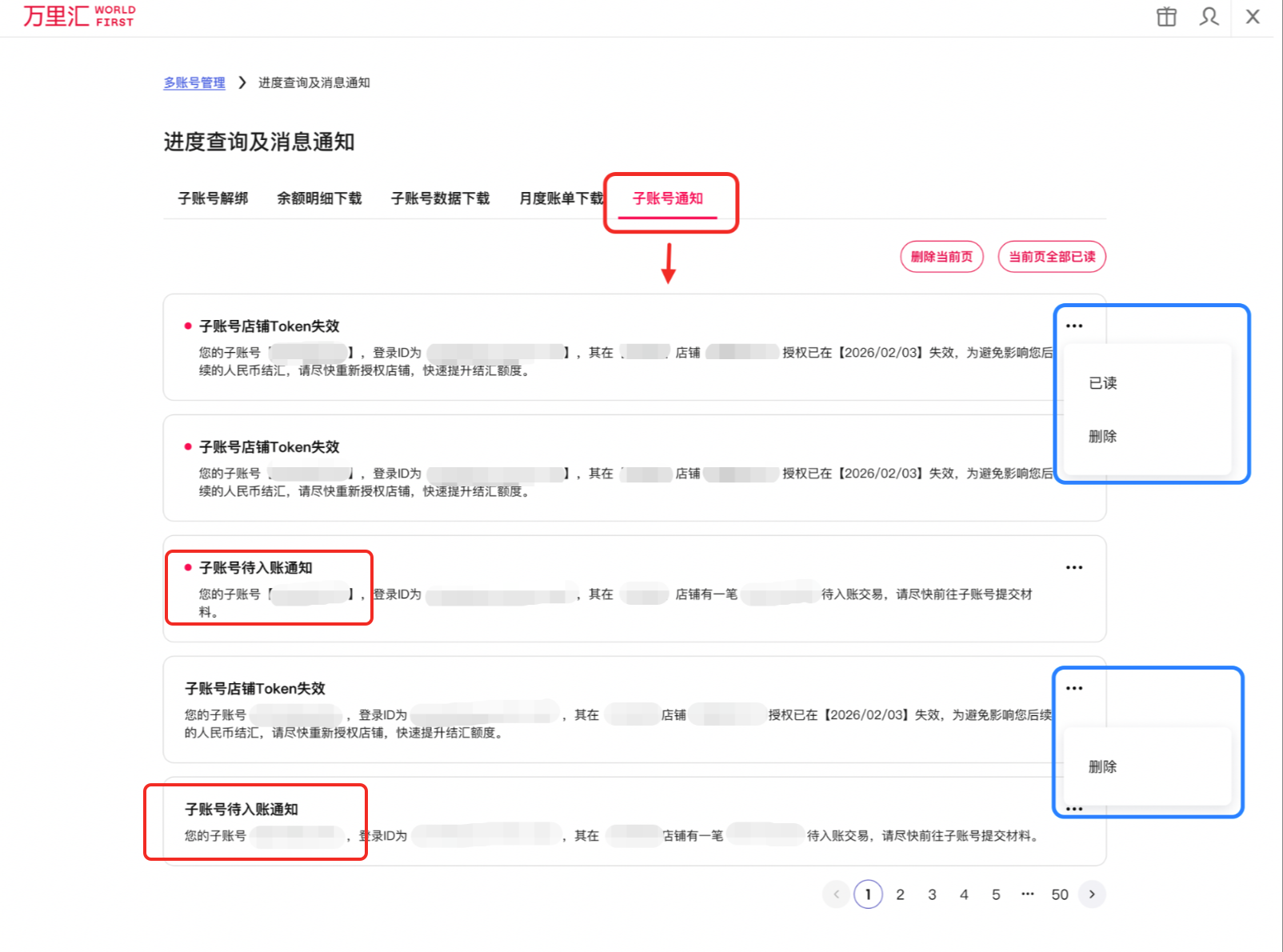Switch to 子账号解绑 tab
1283x952 pixels.
pos(213,198)
